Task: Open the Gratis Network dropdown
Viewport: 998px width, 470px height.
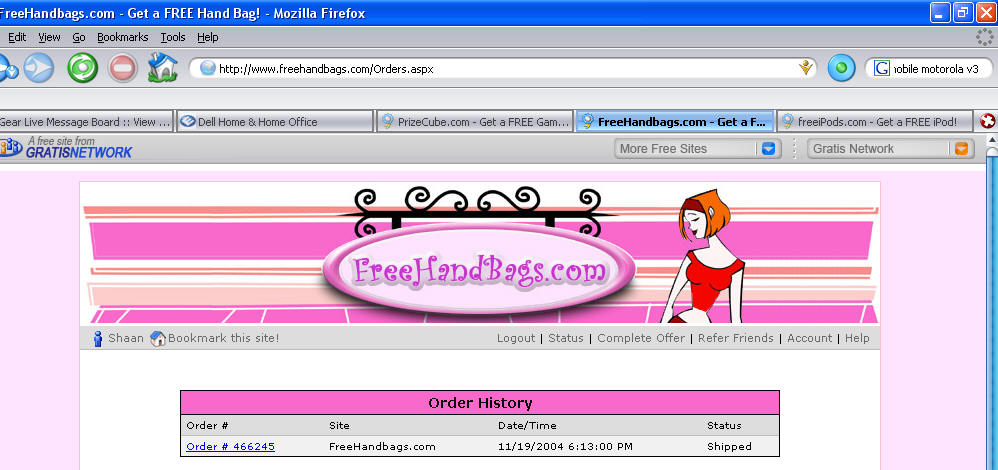Action: [x=891, y=149]
